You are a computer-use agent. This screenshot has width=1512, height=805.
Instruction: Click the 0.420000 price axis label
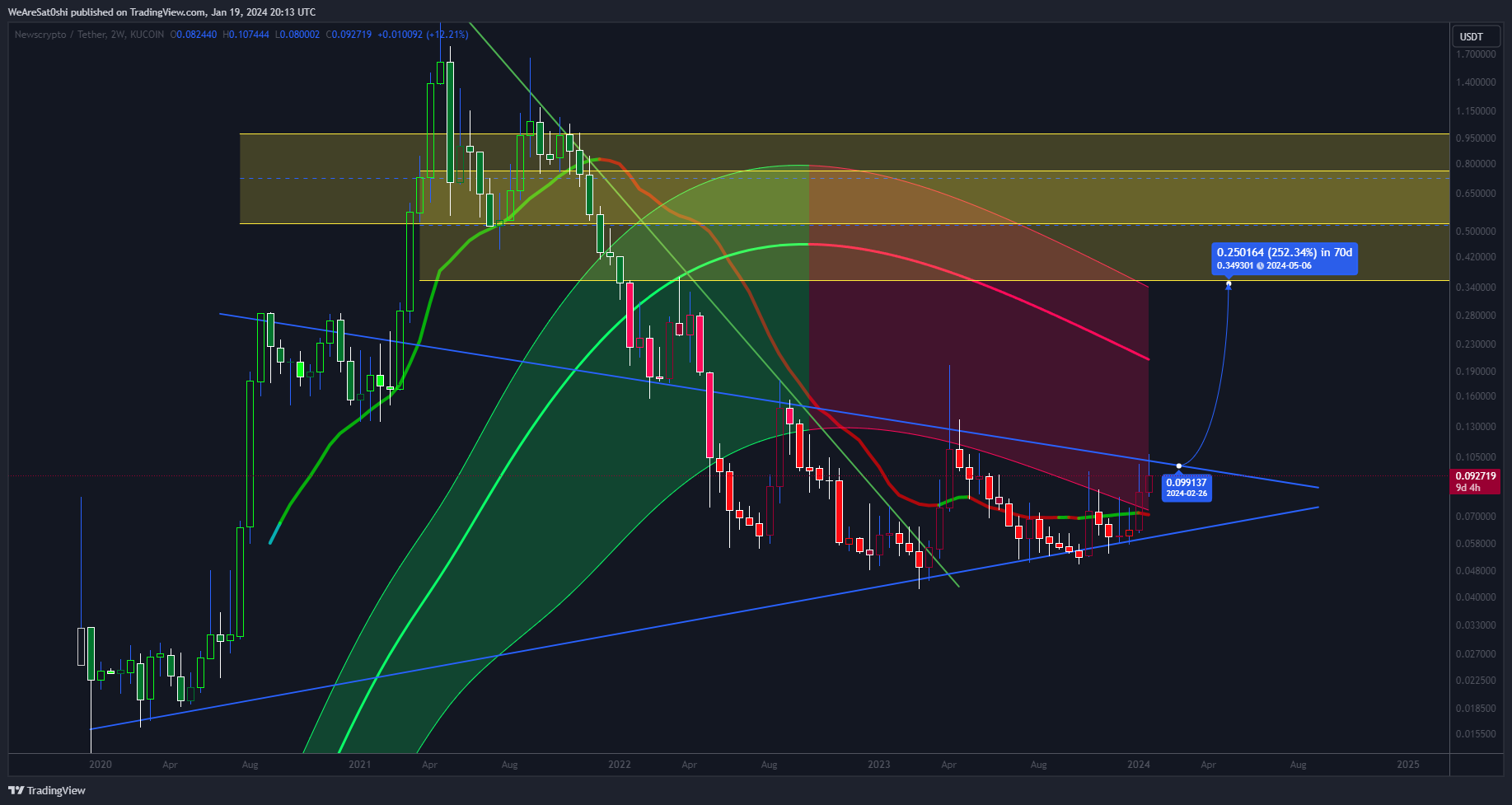(x=1476, y=257)
